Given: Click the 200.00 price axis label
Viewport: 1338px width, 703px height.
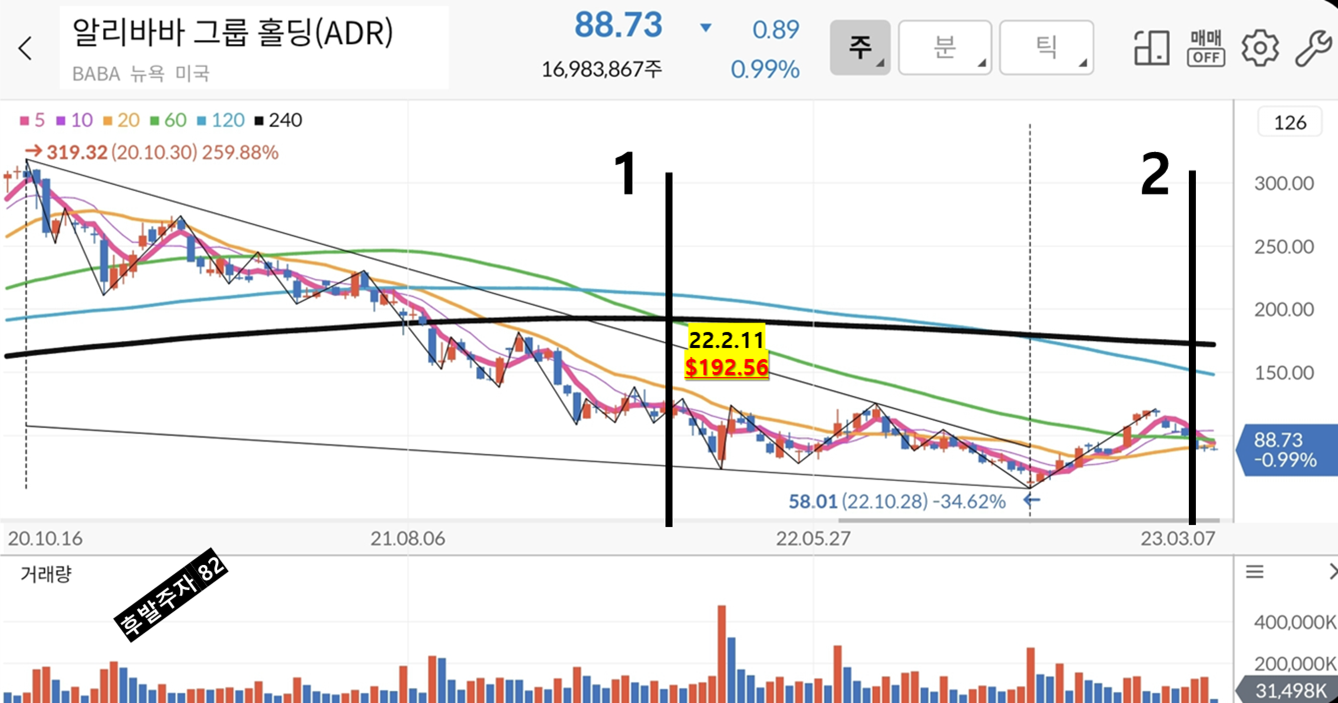Looking at the screenshot, I should pos(1284,309).
